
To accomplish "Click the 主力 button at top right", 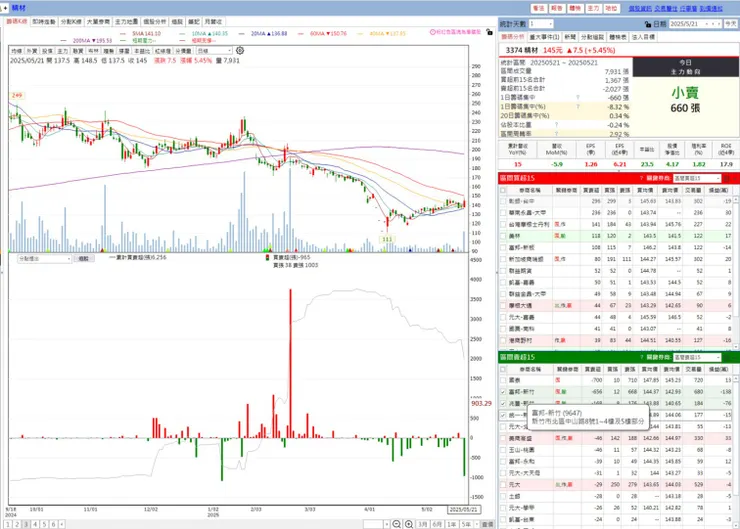I will click(x=593, y=8).
